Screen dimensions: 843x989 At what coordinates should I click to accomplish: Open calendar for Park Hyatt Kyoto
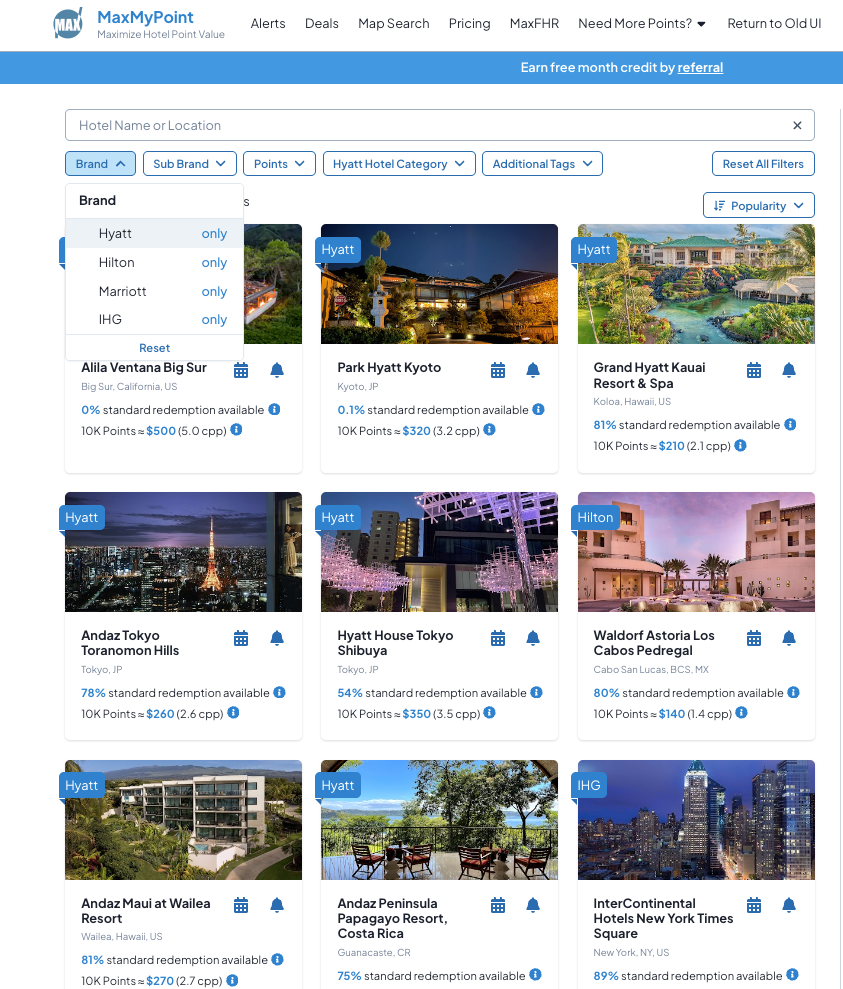coord(498,370)
